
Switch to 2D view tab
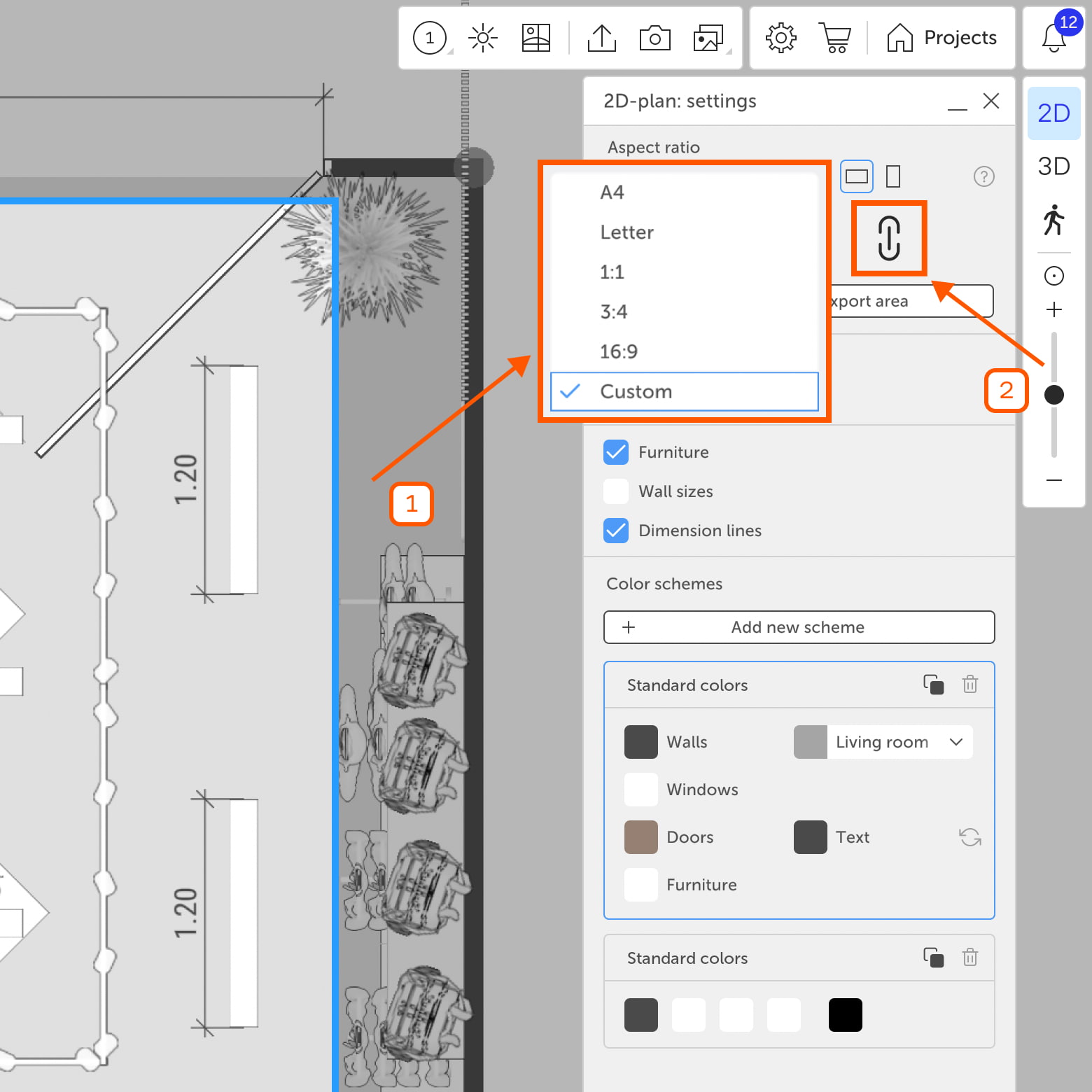(1054, 113)
